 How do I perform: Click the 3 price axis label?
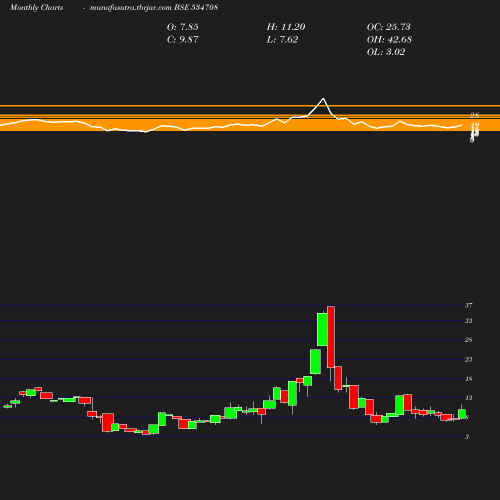tap(467, 437)
